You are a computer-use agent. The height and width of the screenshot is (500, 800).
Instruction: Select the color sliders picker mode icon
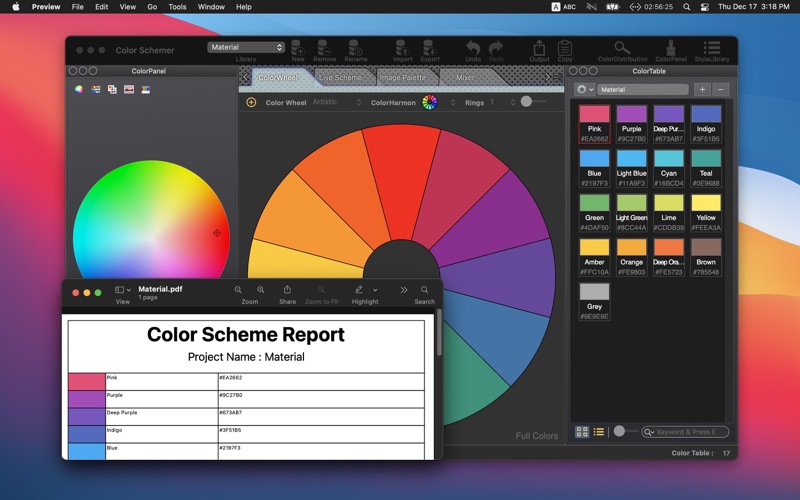click(95, 89)
